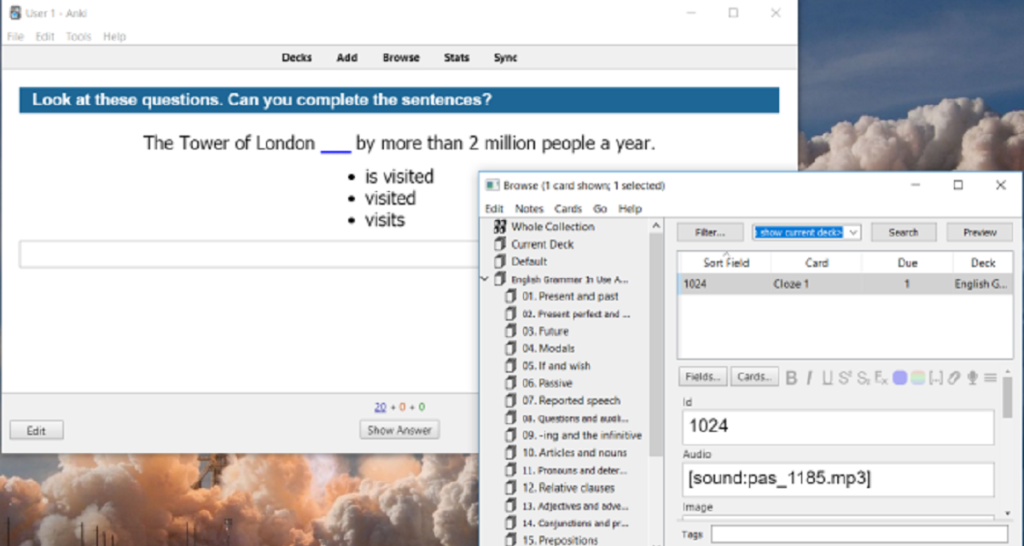Apply superscript formatting
Image resolution: width=1024 pixels, height=546 pixels.
(845, 378)
